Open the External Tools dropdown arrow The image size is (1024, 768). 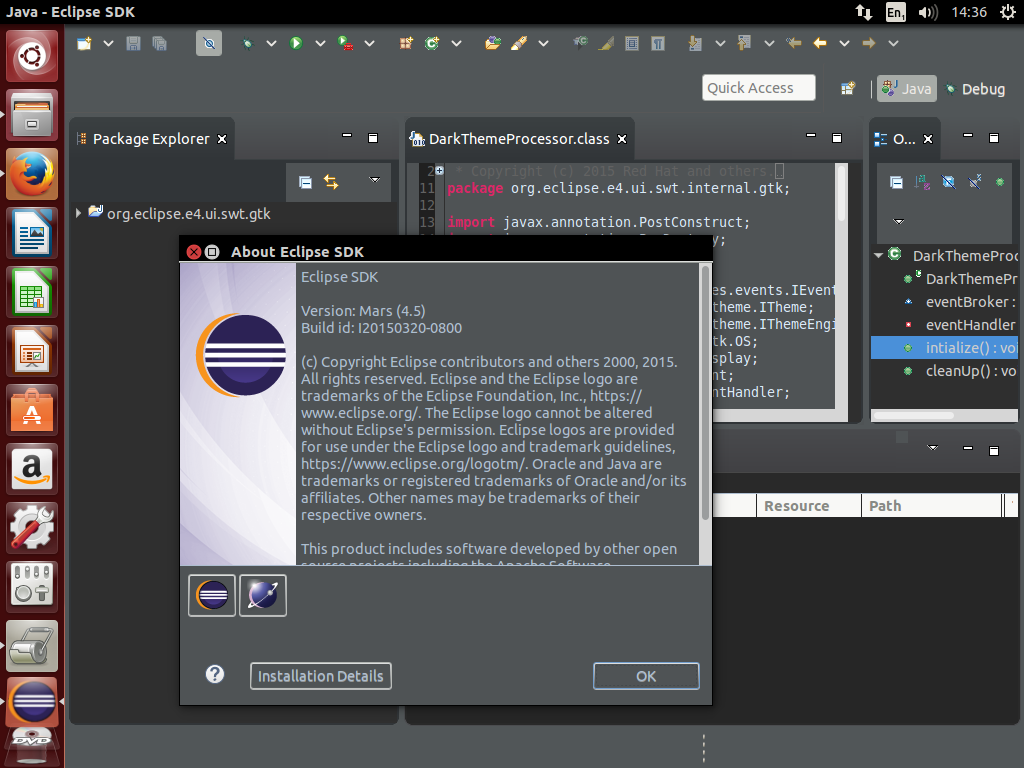pyautogui.click(x=370, y=43)
